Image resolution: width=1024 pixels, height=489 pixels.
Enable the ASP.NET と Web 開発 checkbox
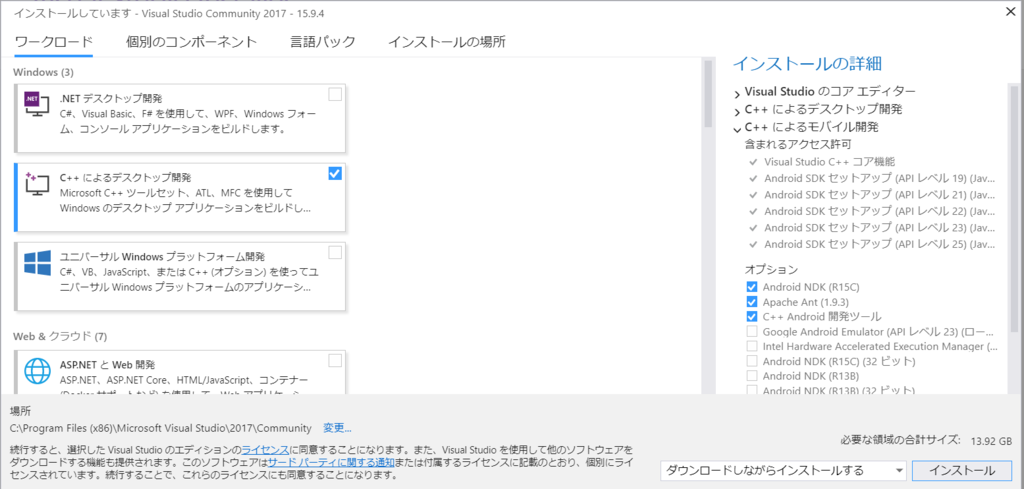click(x=335, y=360)
